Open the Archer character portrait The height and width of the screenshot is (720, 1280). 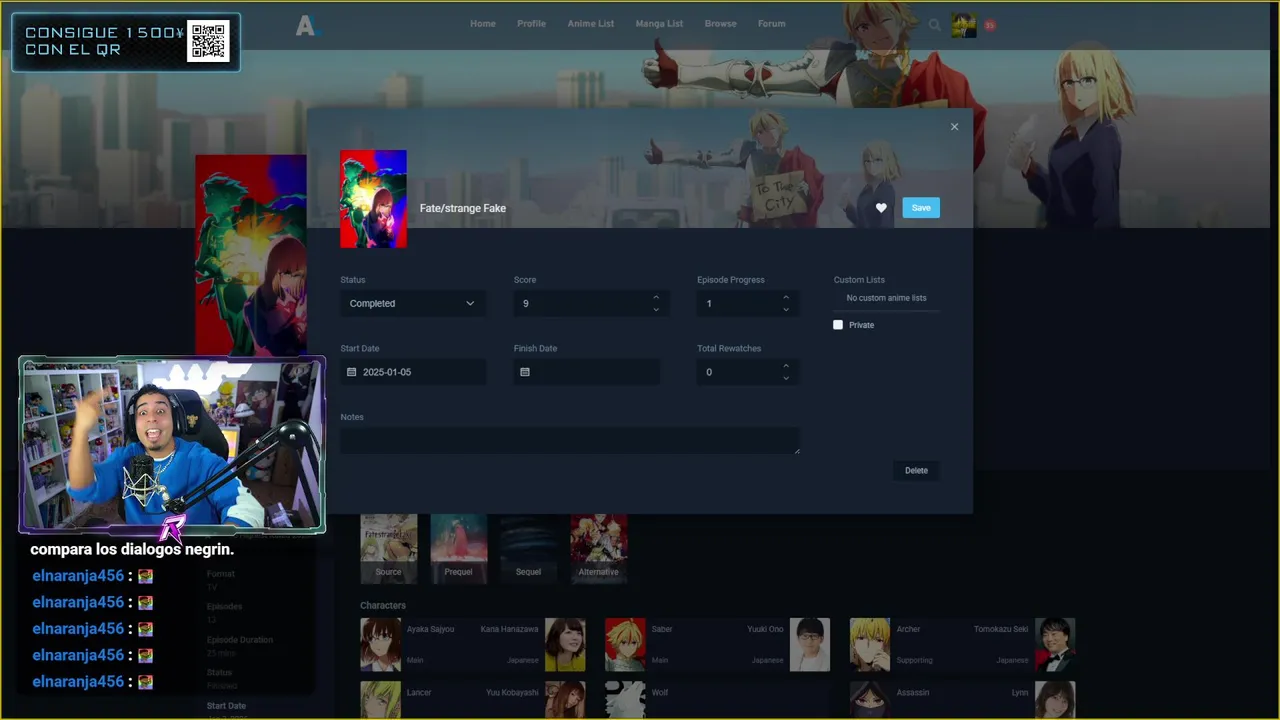tap(870, 644)
